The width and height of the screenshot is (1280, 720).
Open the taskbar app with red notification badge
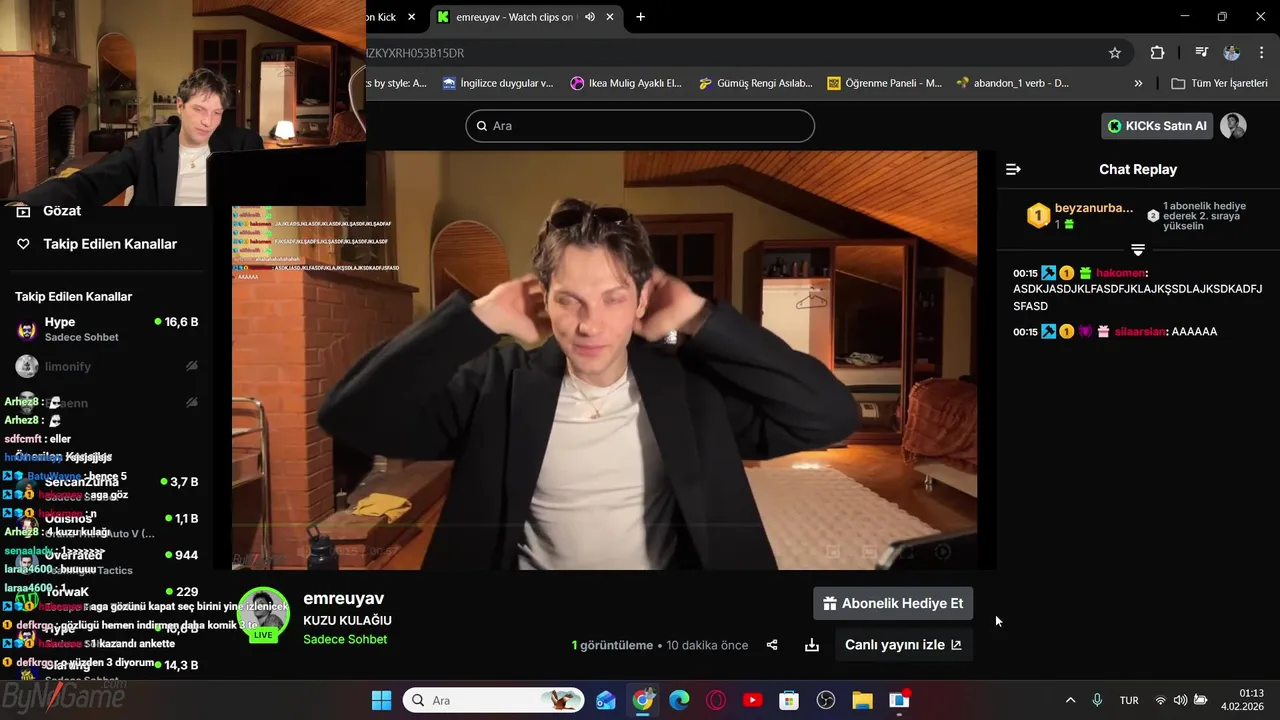click(900, 700)
